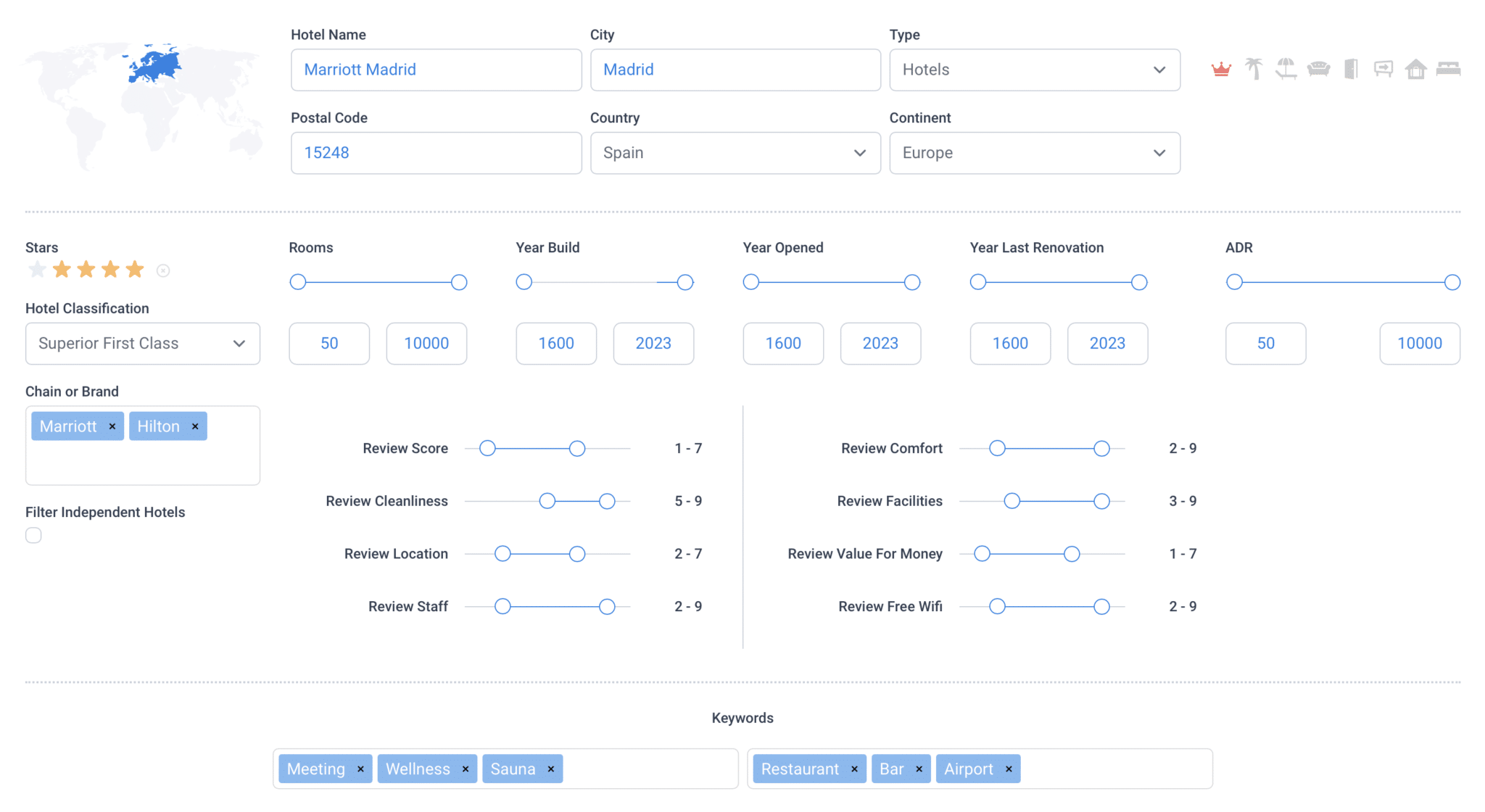Remove the Marriott chain tag

pos(112,426)
